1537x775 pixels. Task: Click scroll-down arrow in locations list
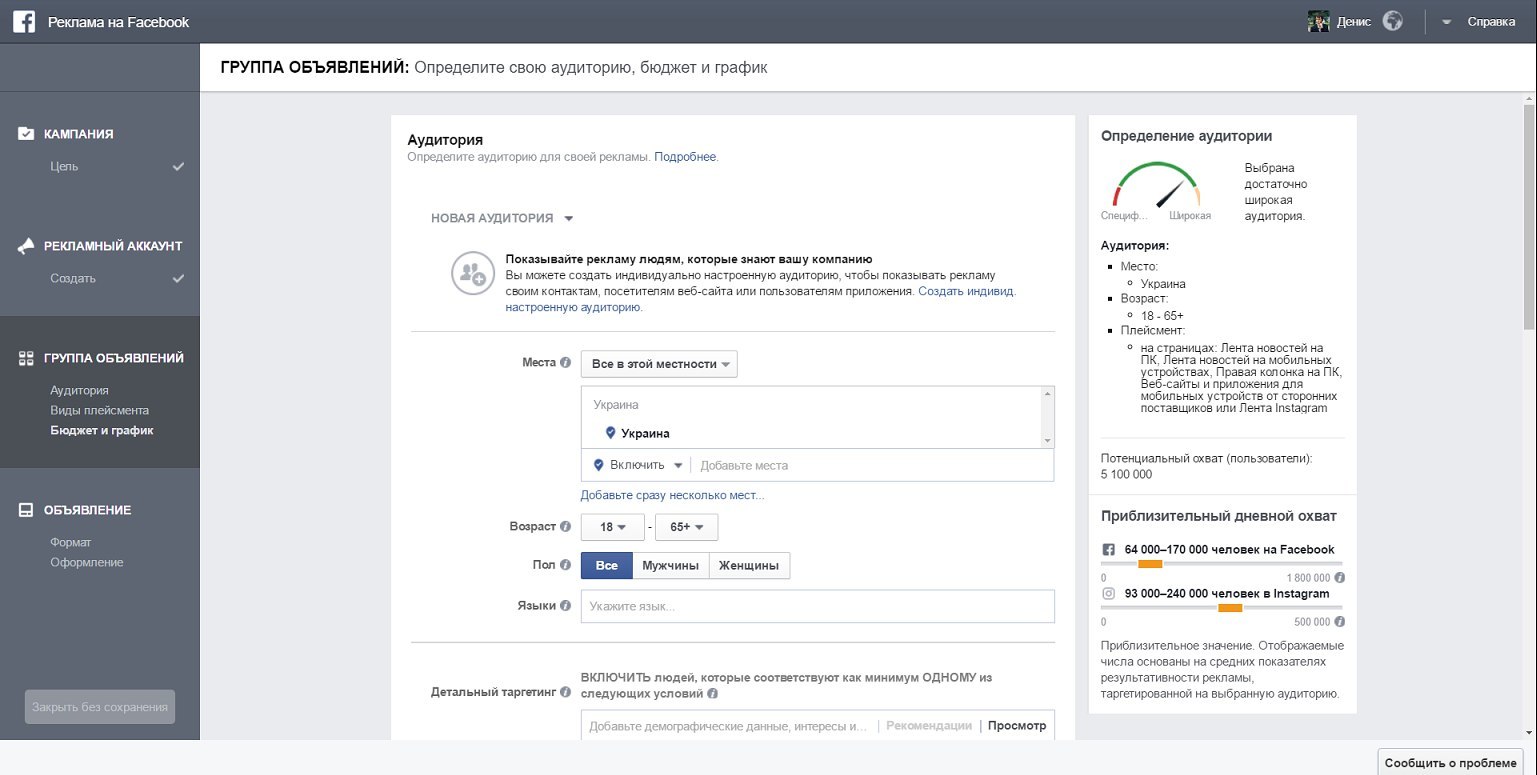pos(1047,441)
